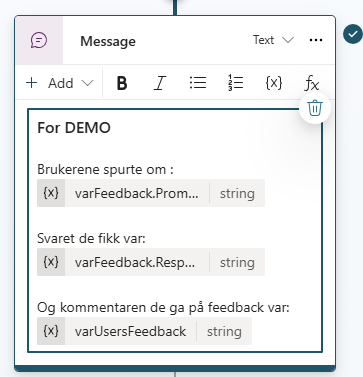Click the Message node chat bubble icon
The width and height of the screenshot is (363, 377).
[x=39, y=41]
